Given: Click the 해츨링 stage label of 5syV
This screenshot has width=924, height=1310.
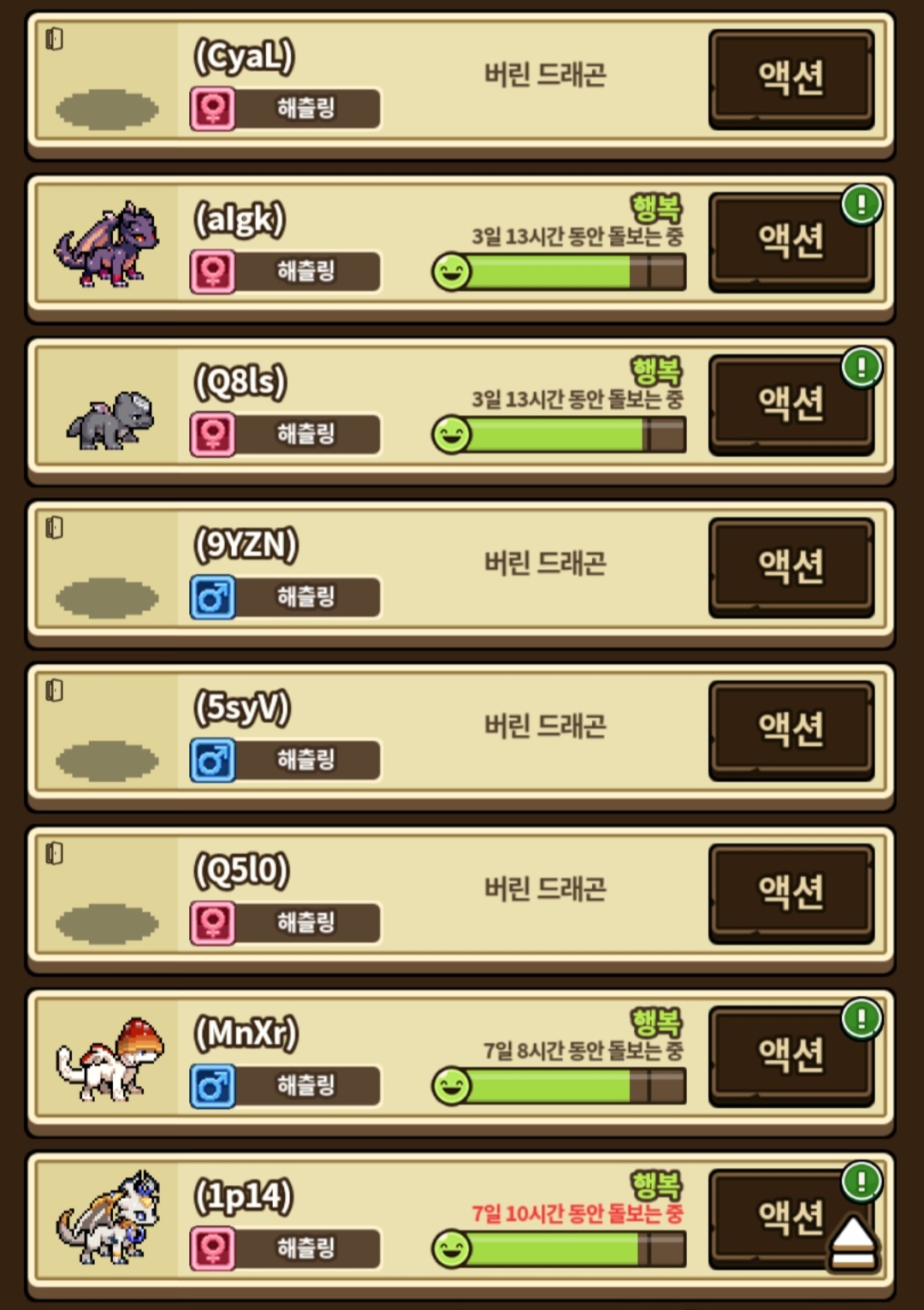Looking at the screenshot, I should click(306, 760).
